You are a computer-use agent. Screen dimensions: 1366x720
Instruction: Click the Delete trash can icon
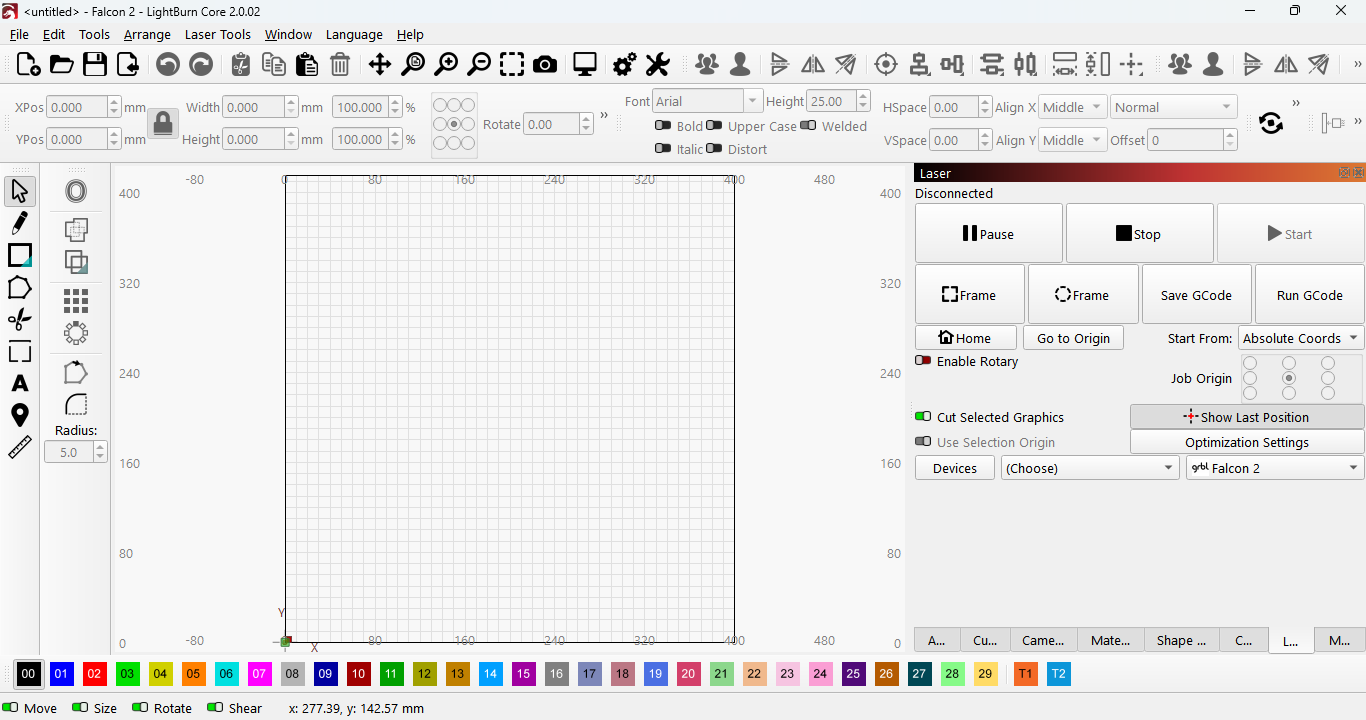340,65
